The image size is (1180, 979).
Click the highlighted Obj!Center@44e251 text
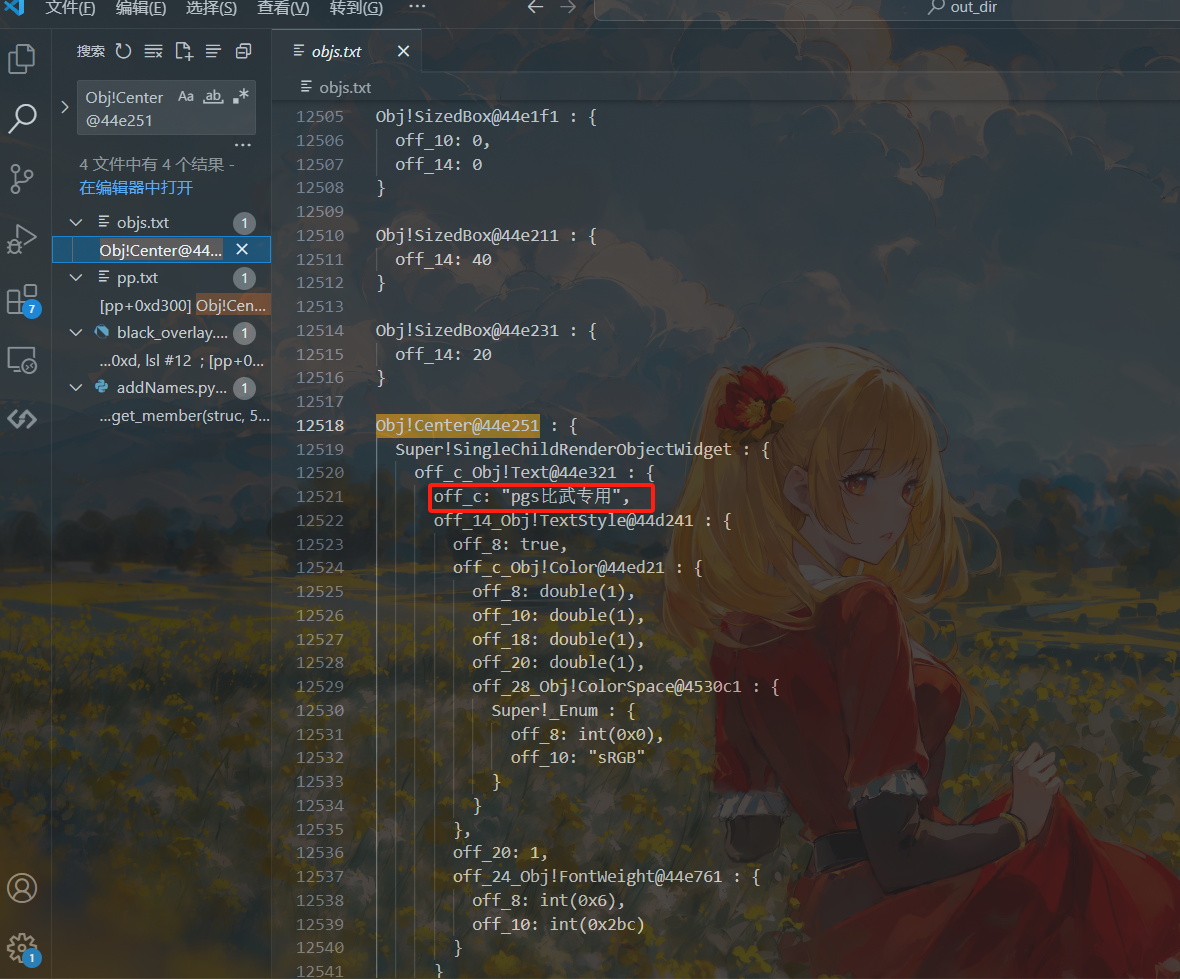coord(458,425)
